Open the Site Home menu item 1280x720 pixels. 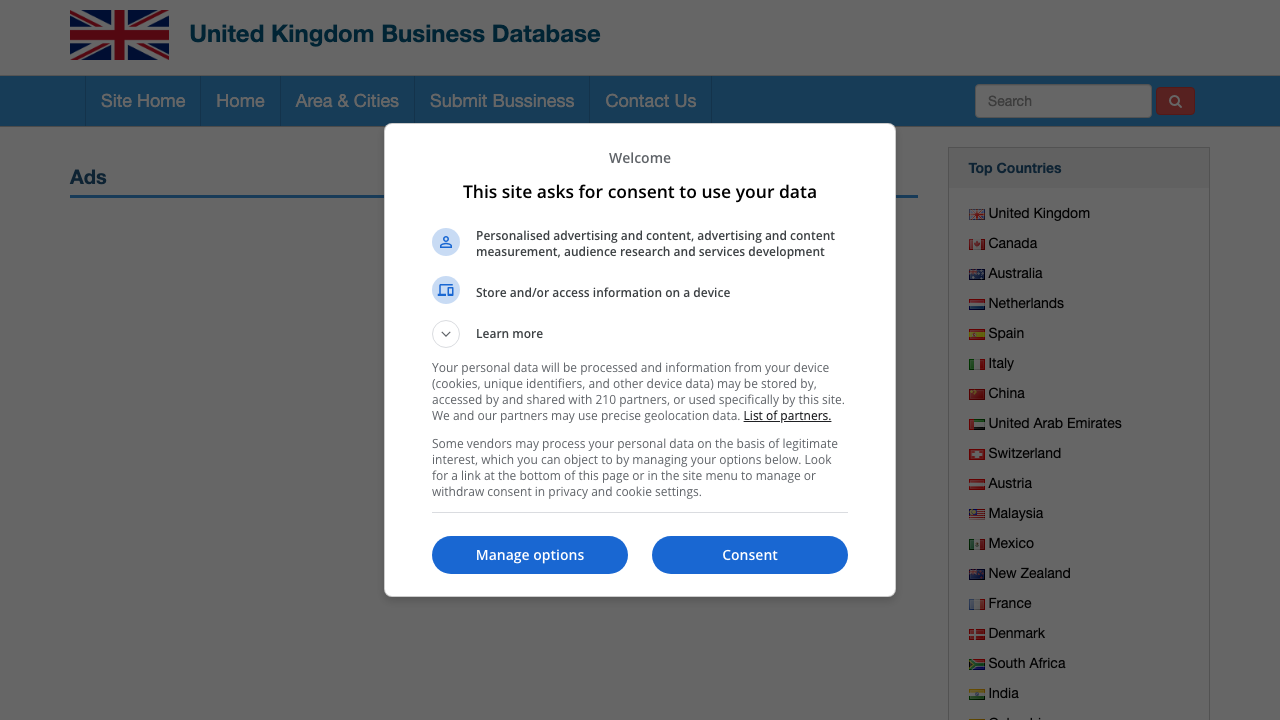click(x=143, y=101)
